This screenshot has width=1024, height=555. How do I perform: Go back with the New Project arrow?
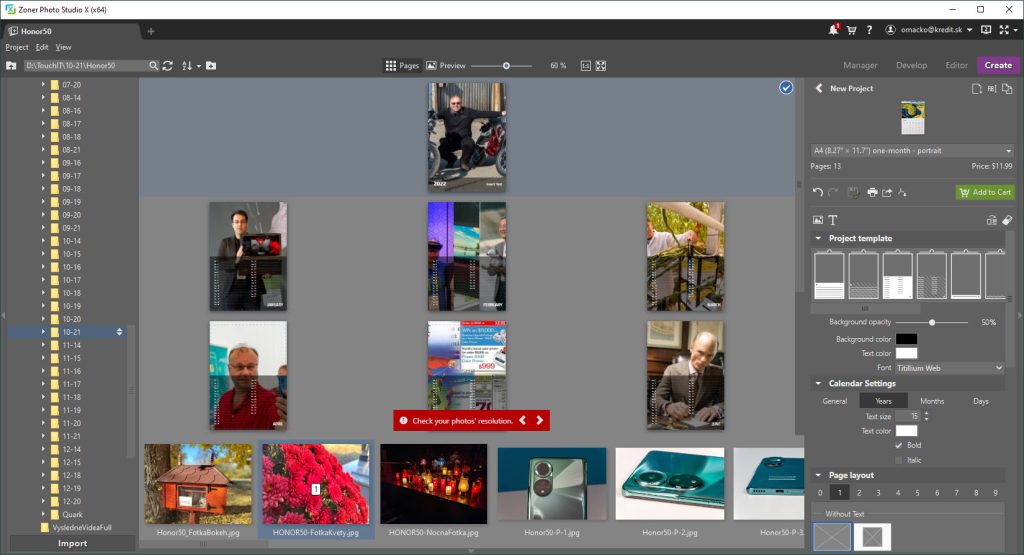pyautogui.click(x=819, y=89)
